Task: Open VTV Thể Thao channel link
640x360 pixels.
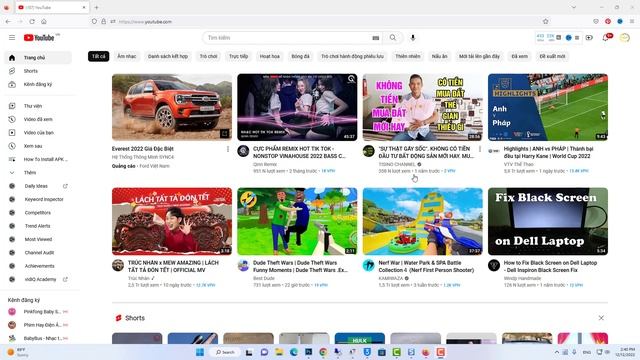Action: pos(518,164)
